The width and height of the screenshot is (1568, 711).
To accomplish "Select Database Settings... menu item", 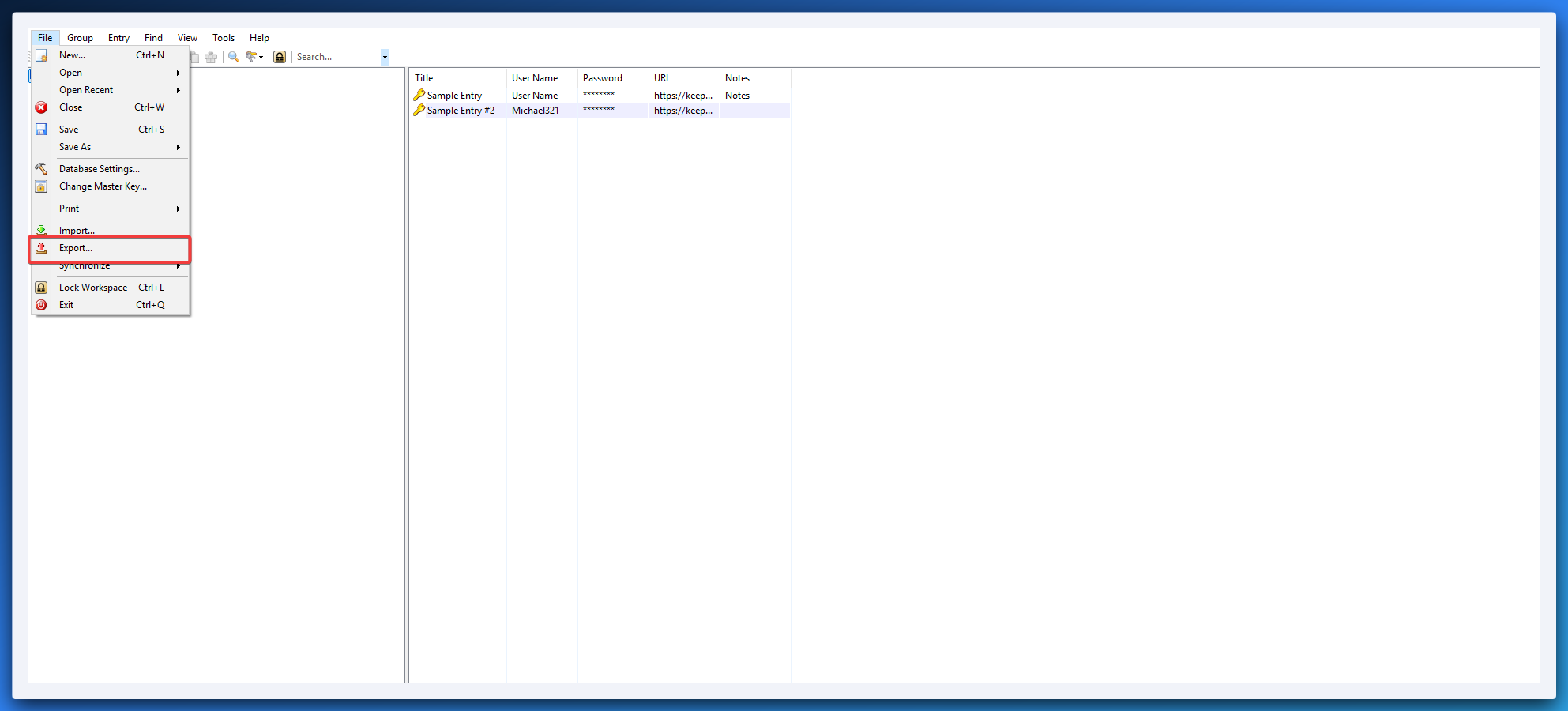I will tap(100, 169).
